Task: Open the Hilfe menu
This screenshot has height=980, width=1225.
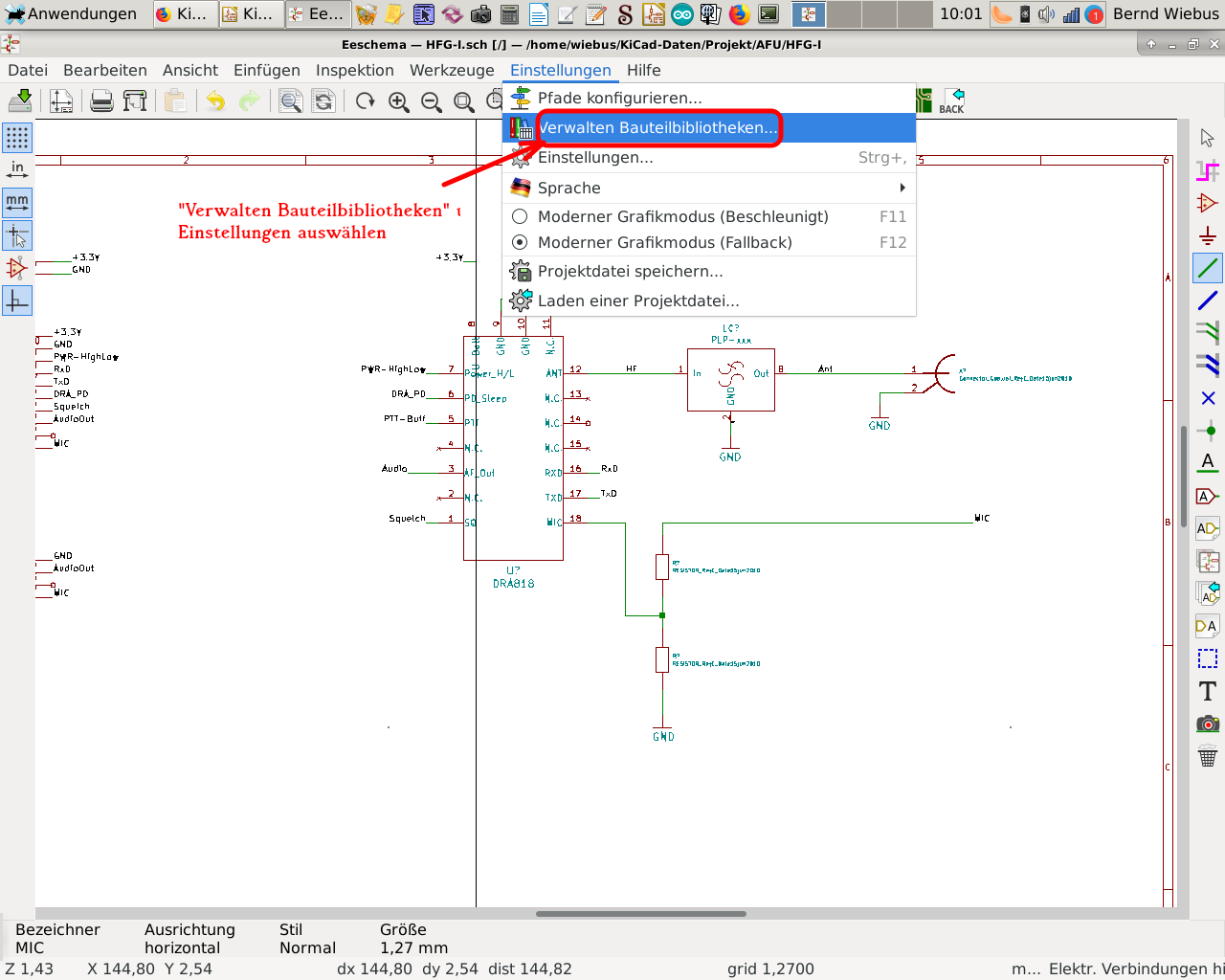Action: pos(644,70)
